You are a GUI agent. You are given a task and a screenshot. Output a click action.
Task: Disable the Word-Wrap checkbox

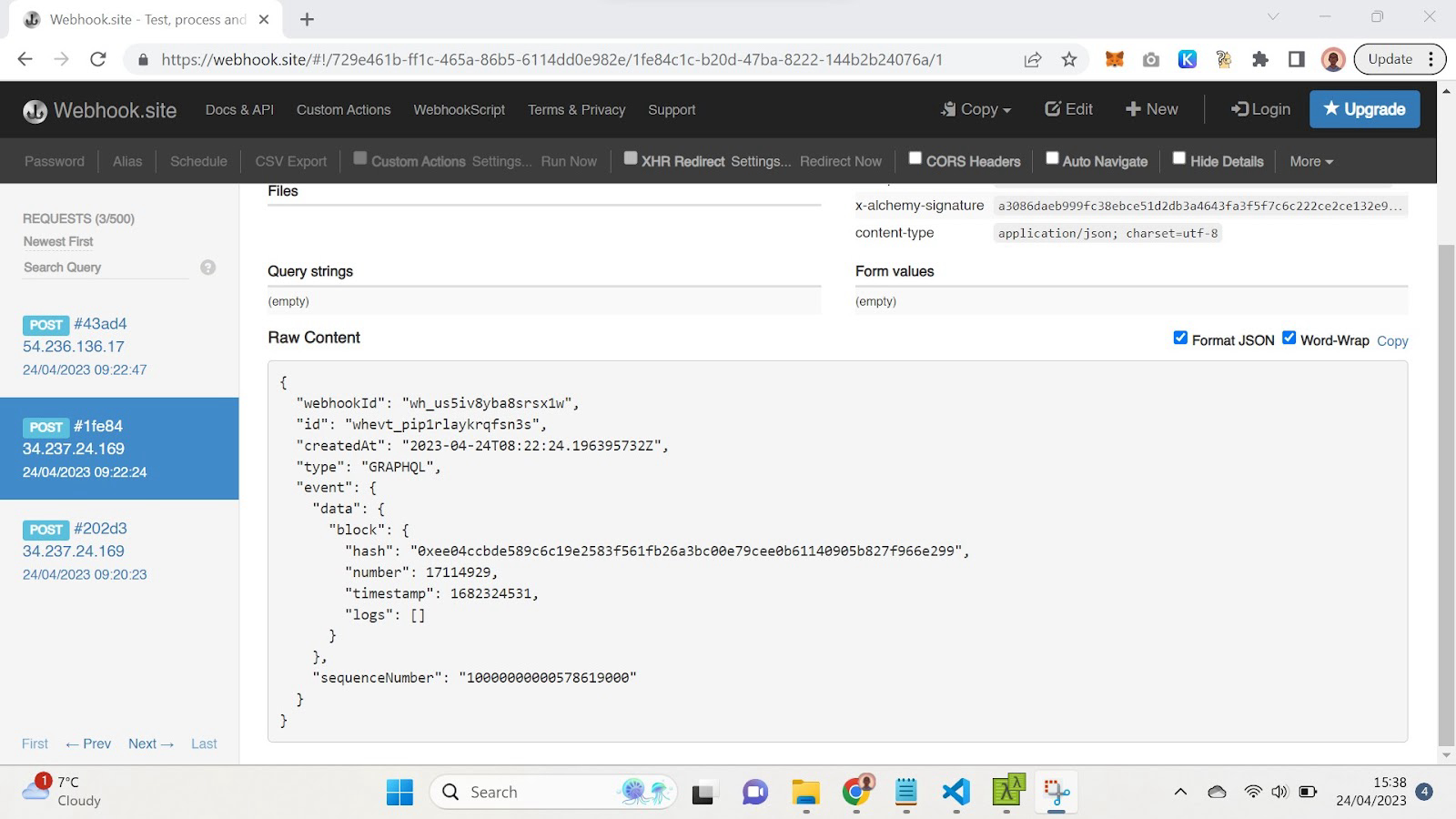tap(1289, 338)
